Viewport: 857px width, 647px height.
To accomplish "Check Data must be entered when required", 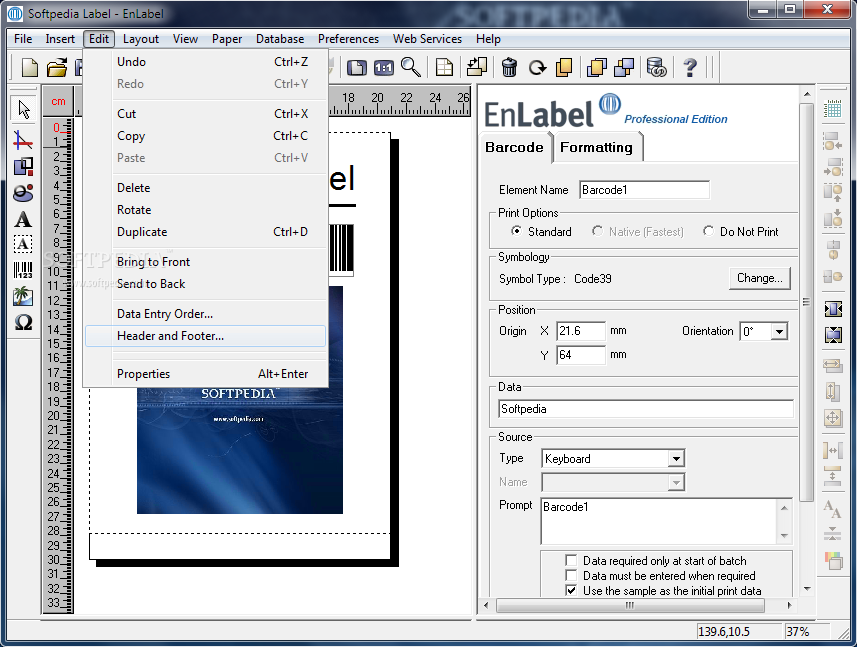I will (x=571, y=575).
